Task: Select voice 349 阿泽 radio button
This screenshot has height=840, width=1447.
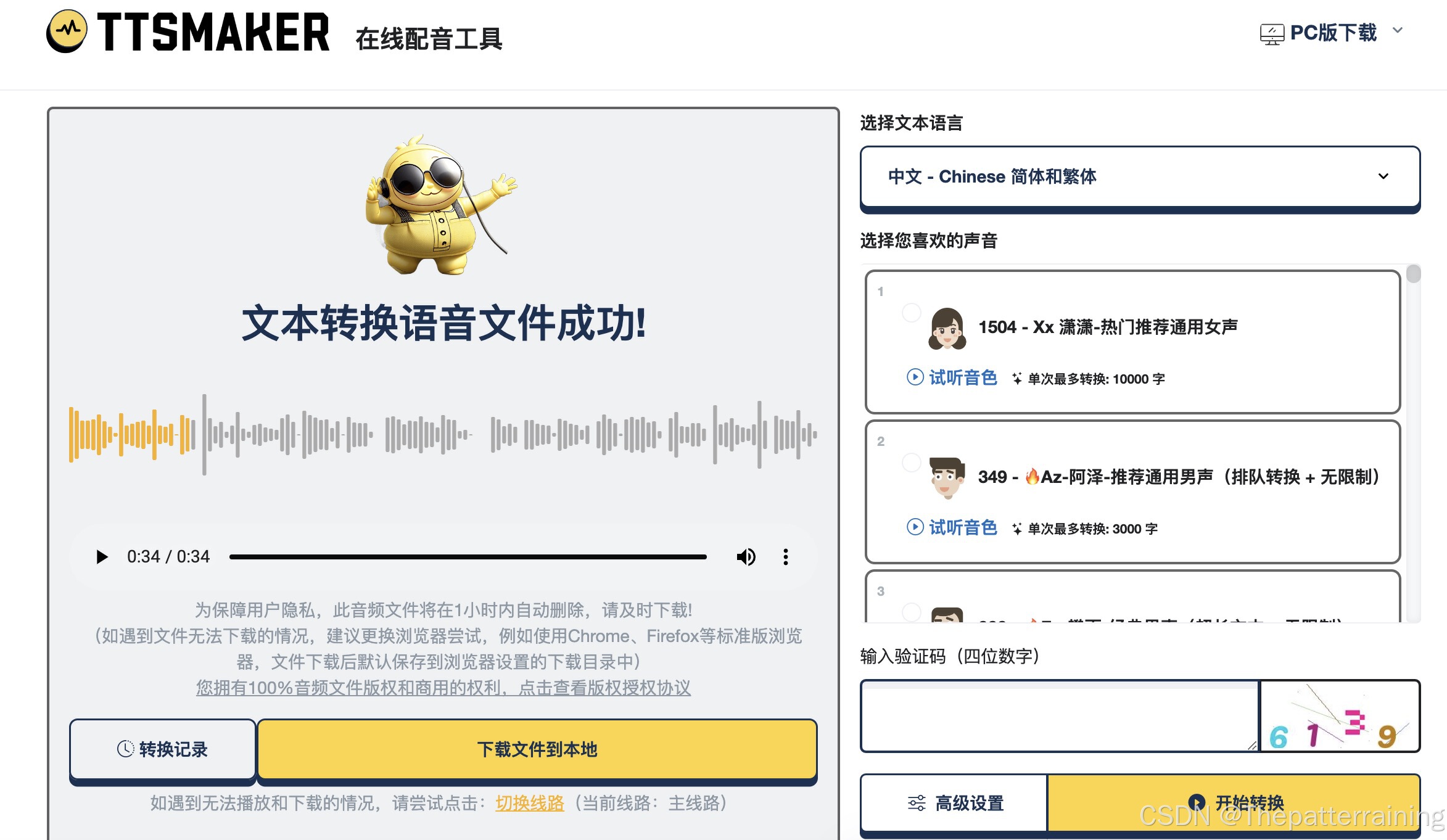Action: [911, 463]
